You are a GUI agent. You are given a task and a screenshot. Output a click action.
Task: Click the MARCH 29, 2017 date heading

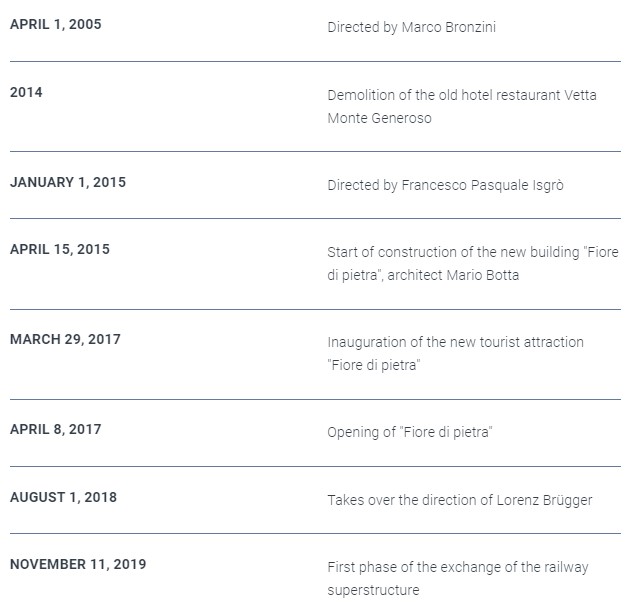pyautogui.click(x=65, y=339)
